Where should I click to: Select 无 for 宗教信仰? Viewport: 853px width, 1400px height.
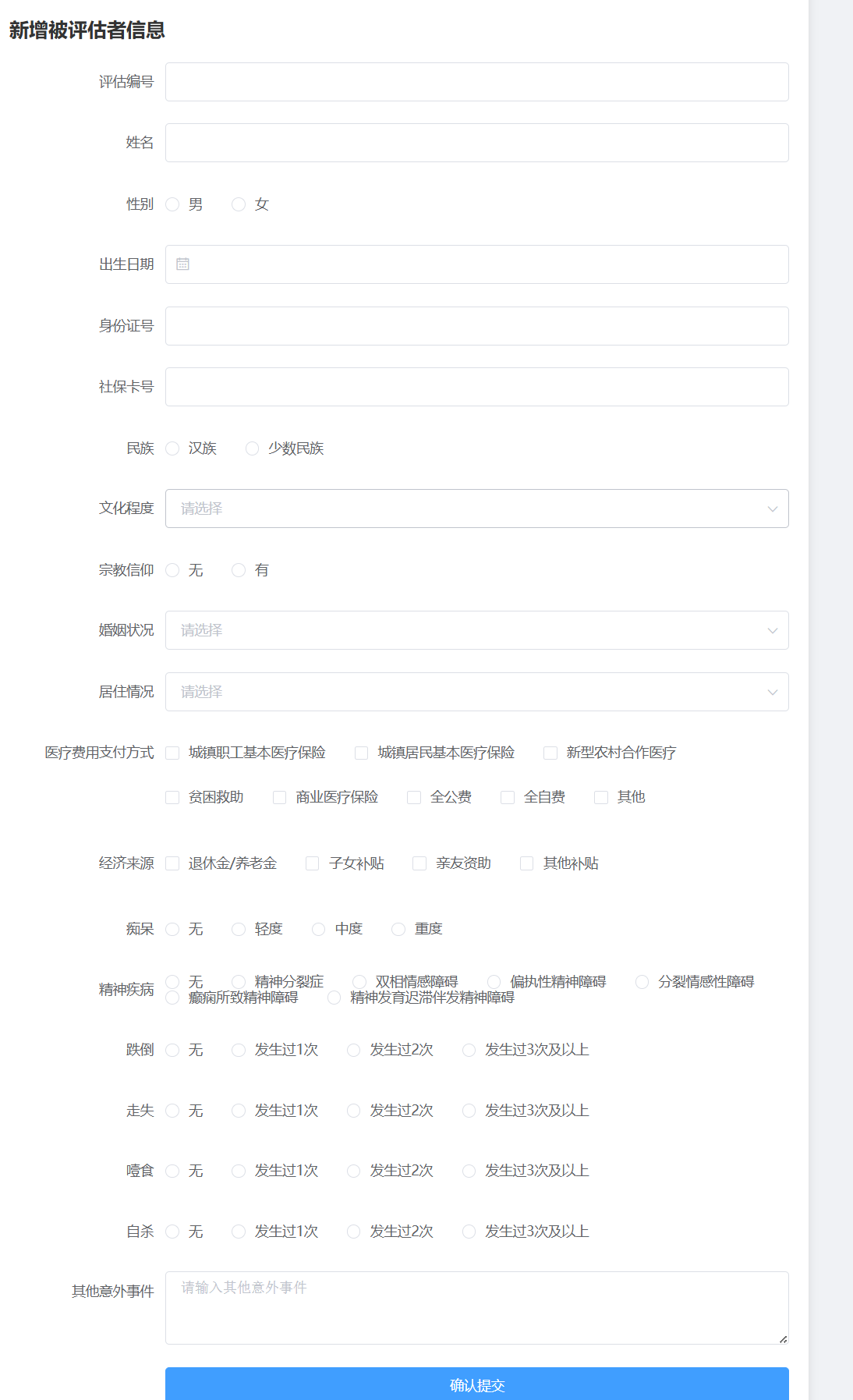pos(172,570)
